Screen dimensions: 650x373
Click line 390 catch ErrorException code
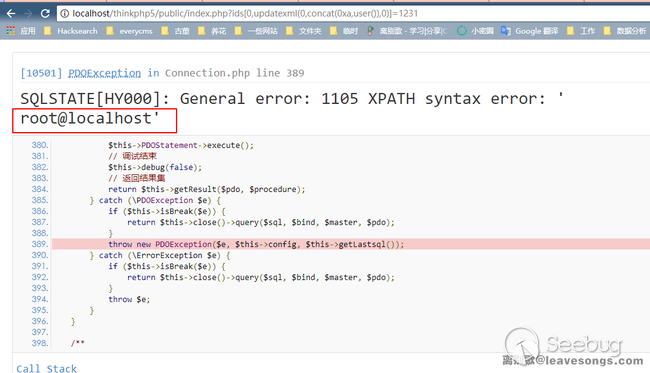[x=160, y=255]
